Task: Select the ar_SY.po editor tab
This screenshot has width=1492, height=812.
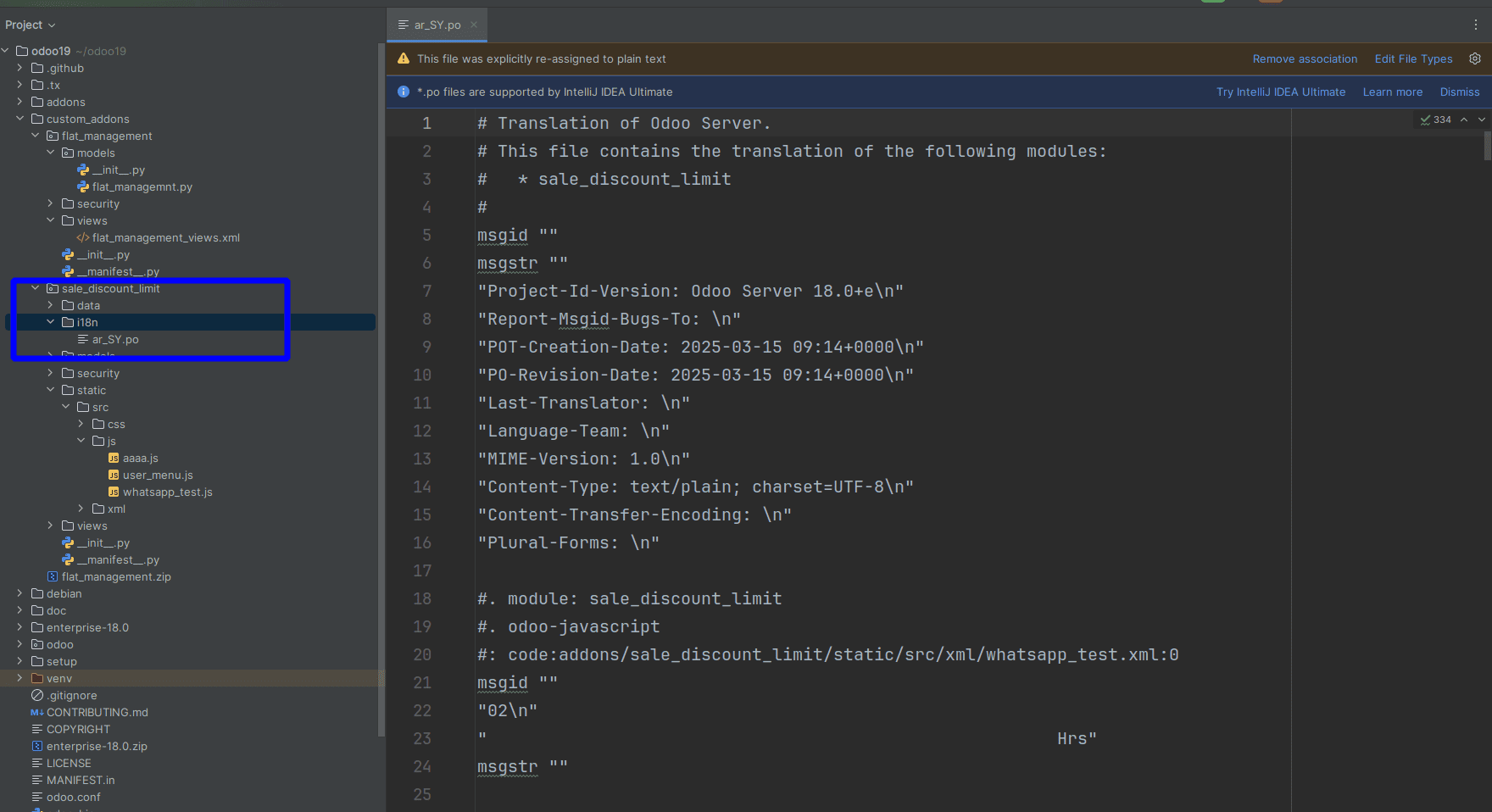Action: click(x=437, y=25)
